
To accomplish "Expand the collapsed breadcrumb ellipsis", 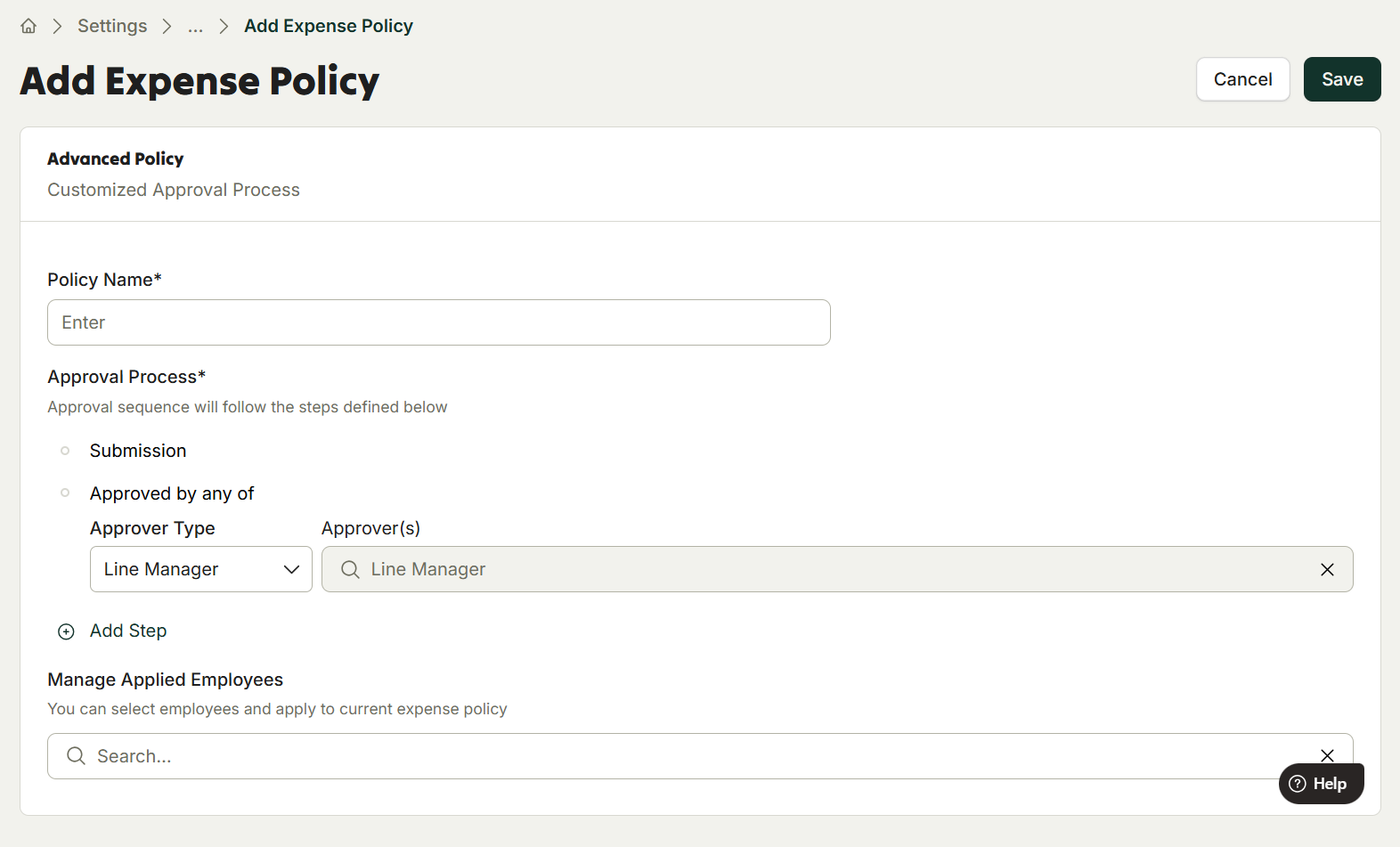I will [x=195, y=26].
